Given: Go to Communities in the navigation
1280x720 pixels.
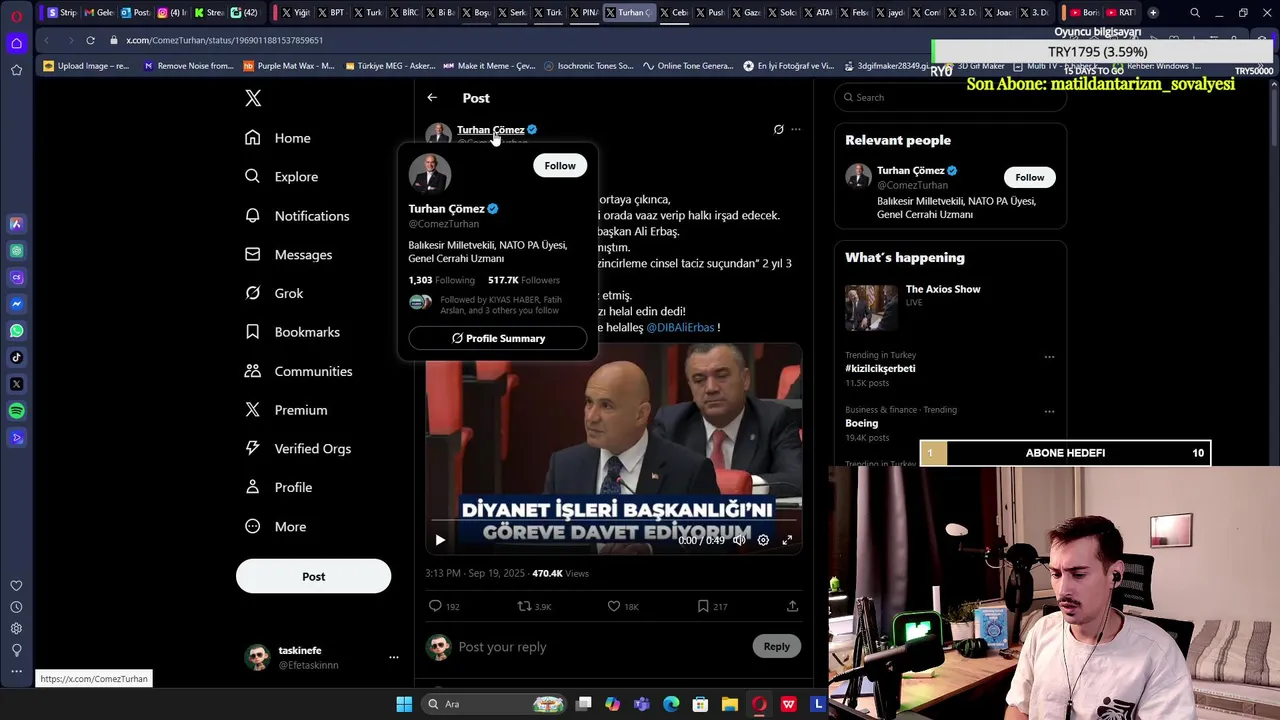Looking at the screenshot, I should 299,371.
